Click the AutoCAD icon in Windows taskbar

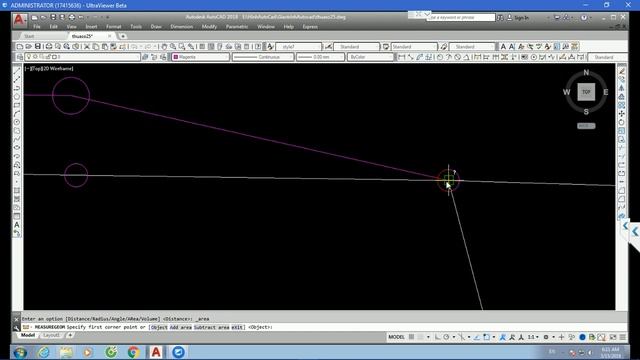coord(156,352)
